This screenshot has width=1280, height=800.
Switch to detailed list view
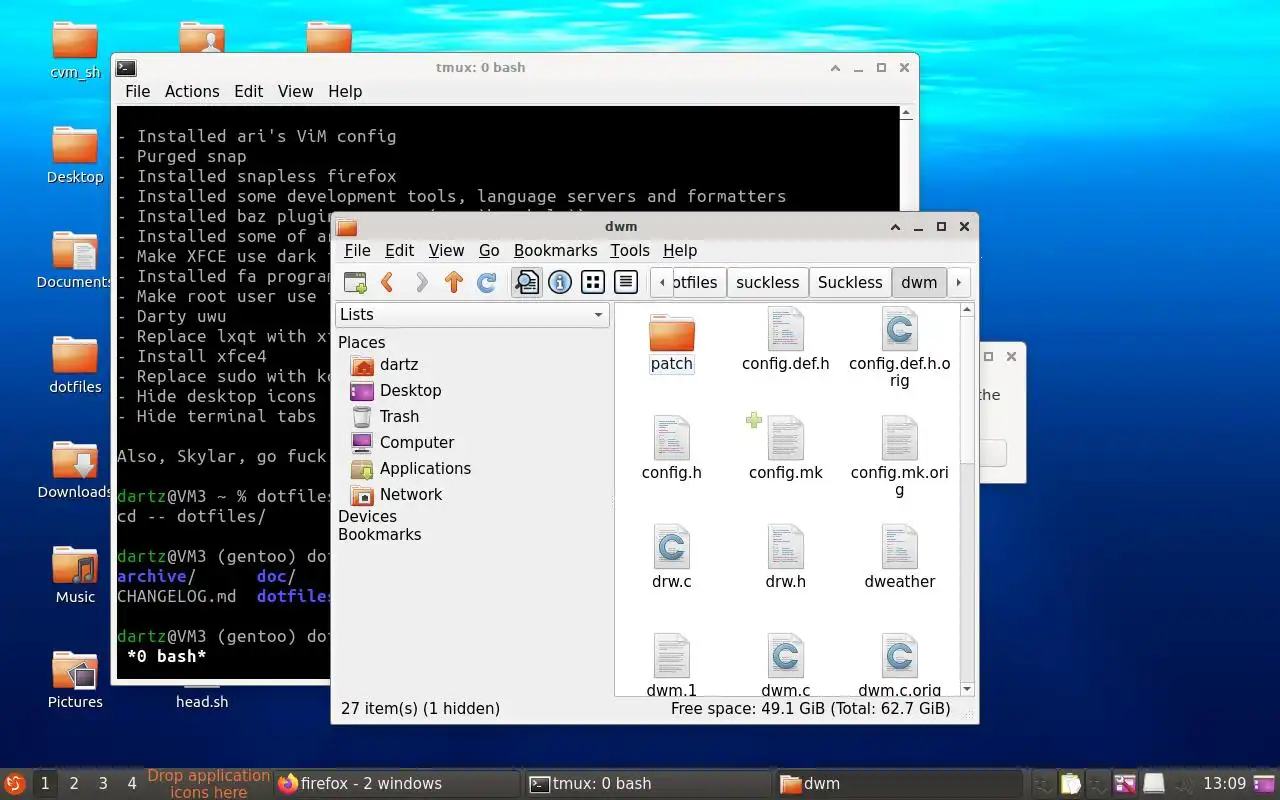(626, 282)
